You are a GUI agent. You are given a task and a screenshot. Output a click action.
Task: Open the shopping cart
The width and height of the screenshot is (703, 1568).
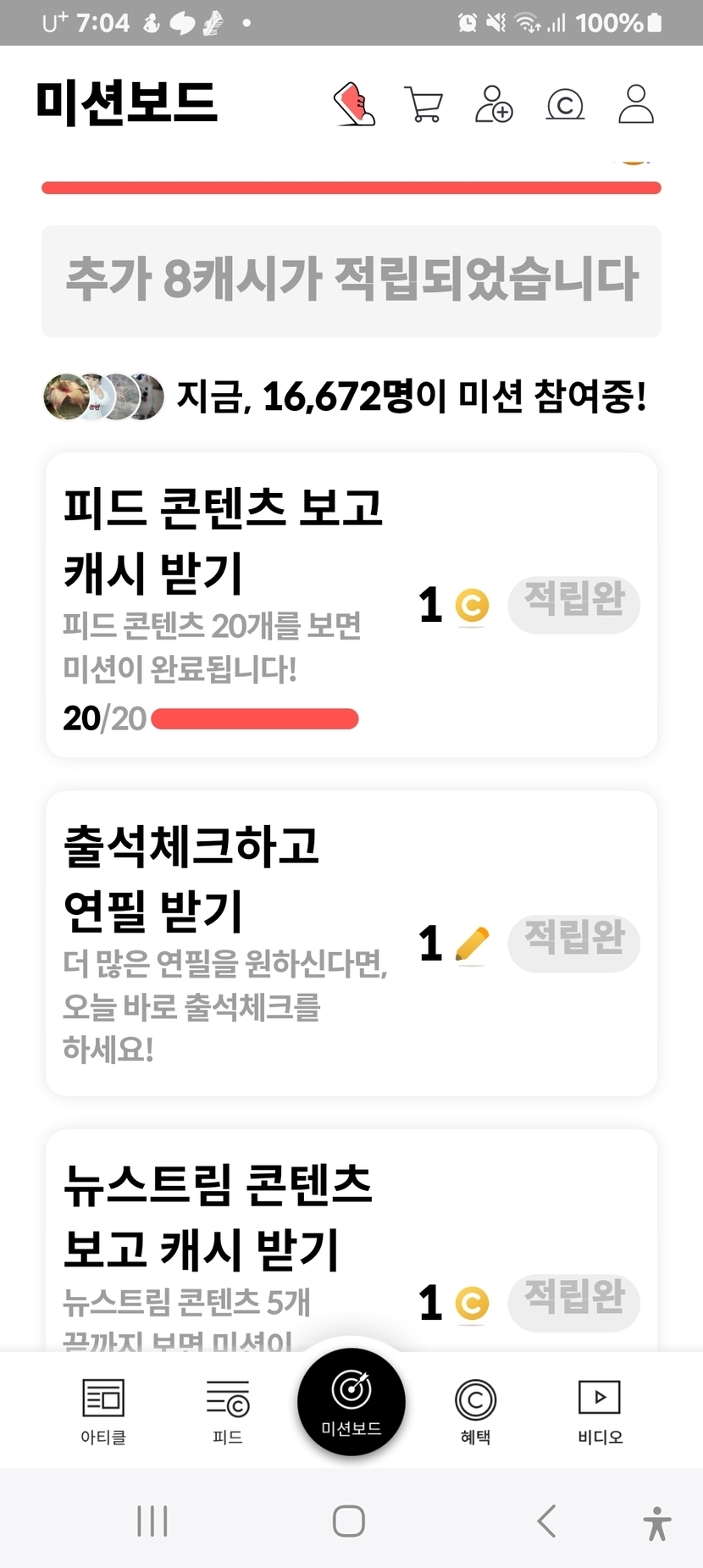tap(423, 104)
